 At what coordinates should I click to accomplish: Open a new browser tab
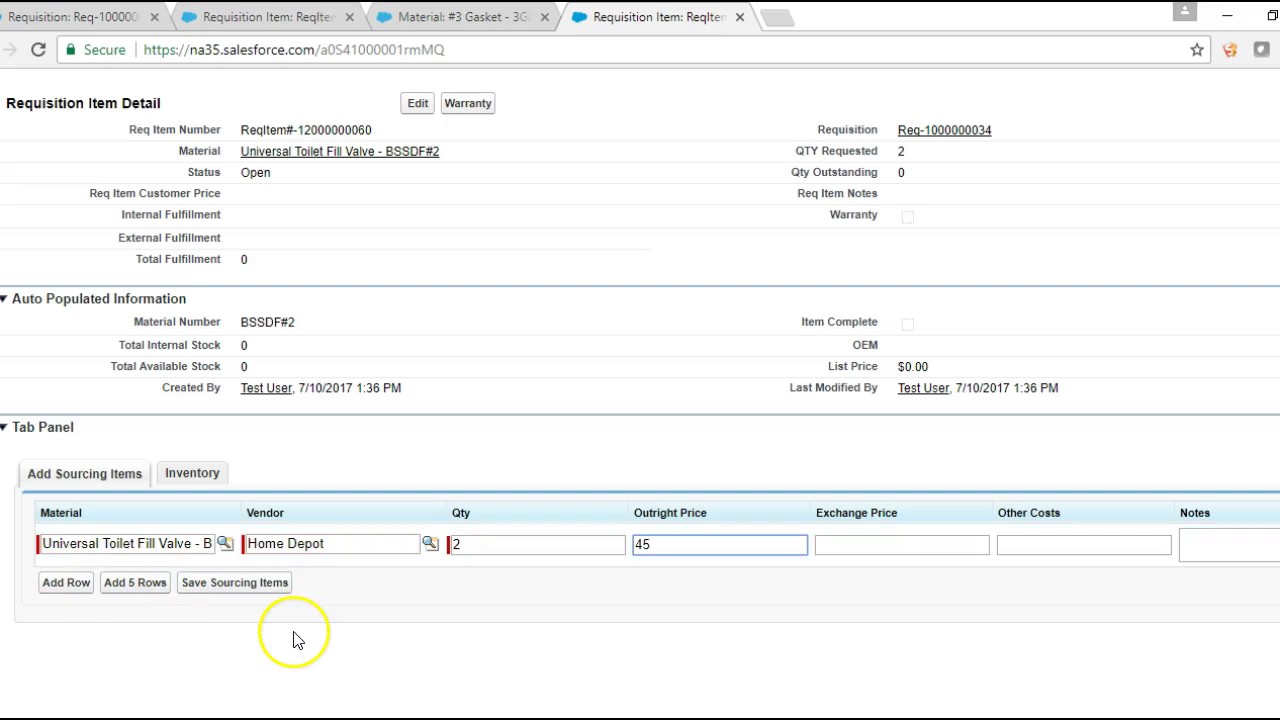tap(777, 17)
